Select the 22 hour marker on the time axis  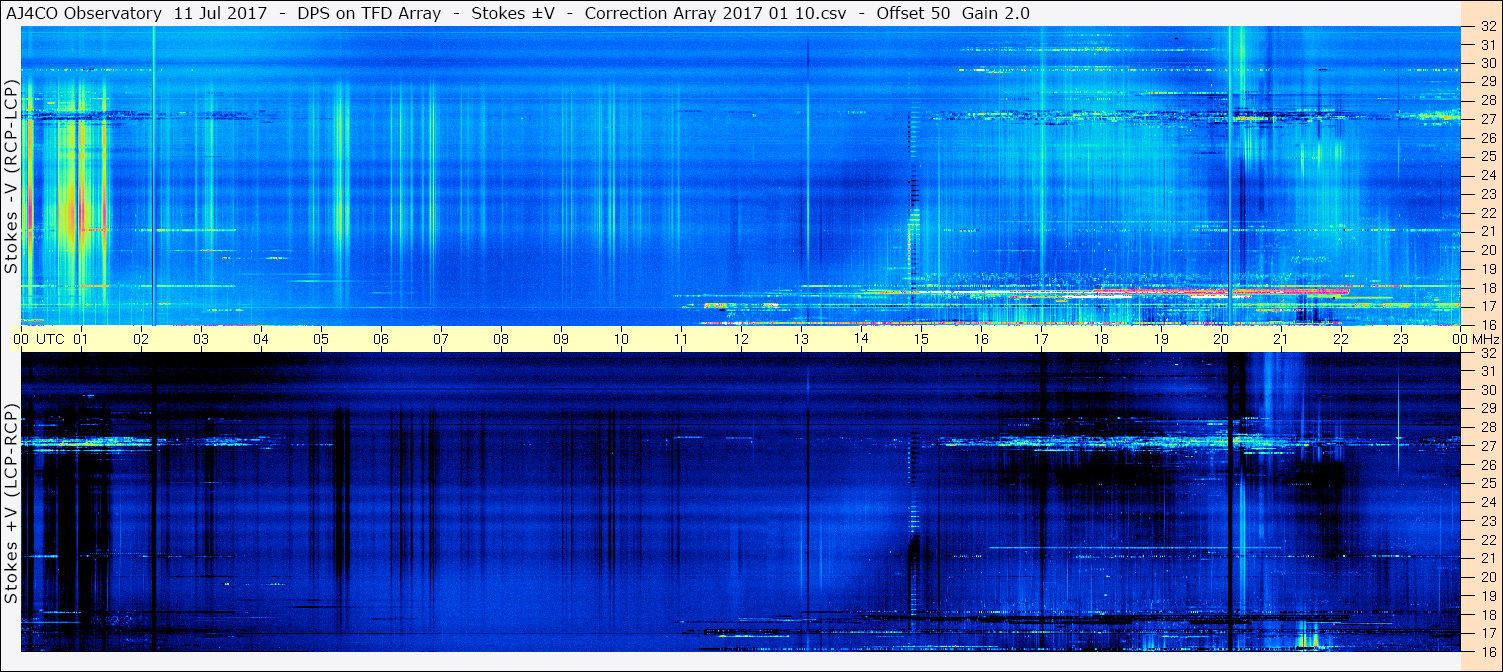click(x=1341, y=339)
